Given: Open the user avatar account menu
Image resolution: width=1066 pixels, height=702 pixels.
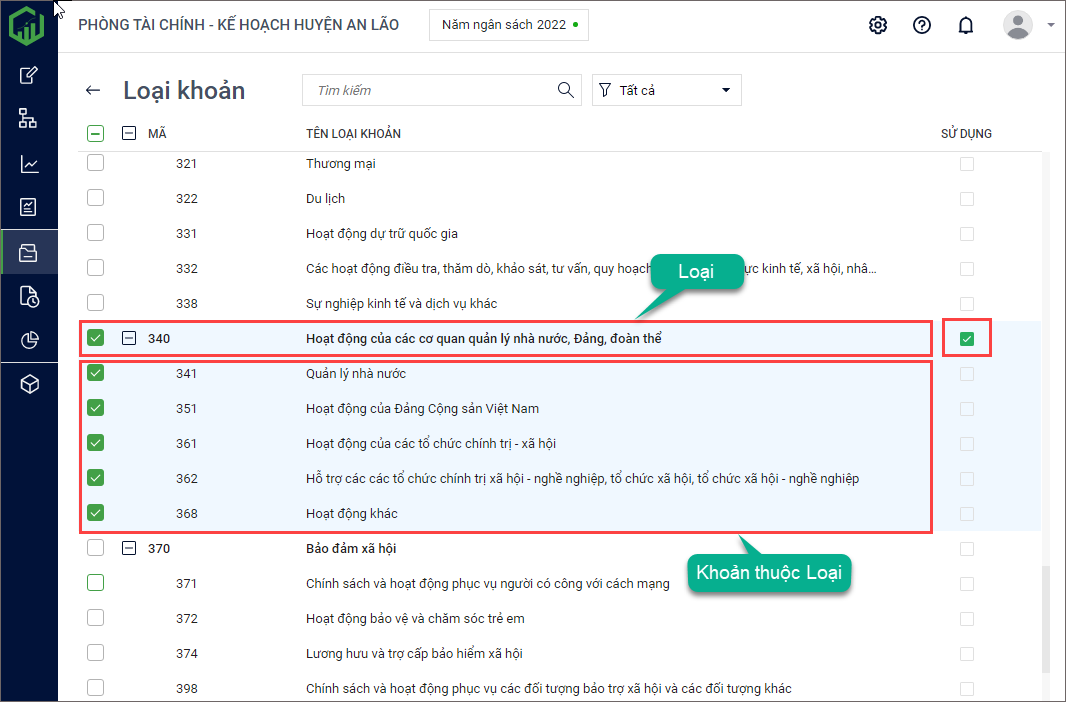Looking at the screenshot, I should [x=1018, y=25].
